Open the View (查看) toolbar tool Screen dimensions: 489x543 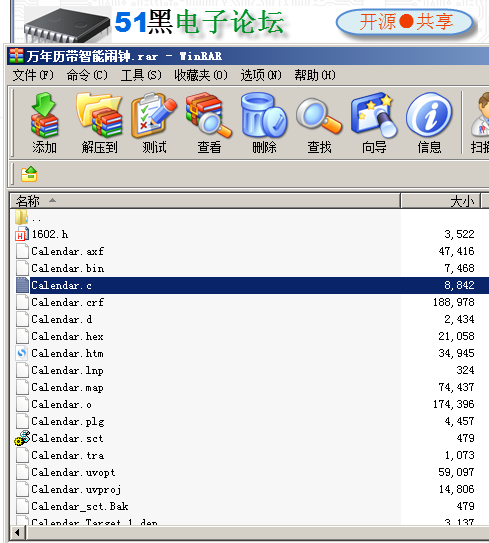pyautogui.click(x=209, y=123)
